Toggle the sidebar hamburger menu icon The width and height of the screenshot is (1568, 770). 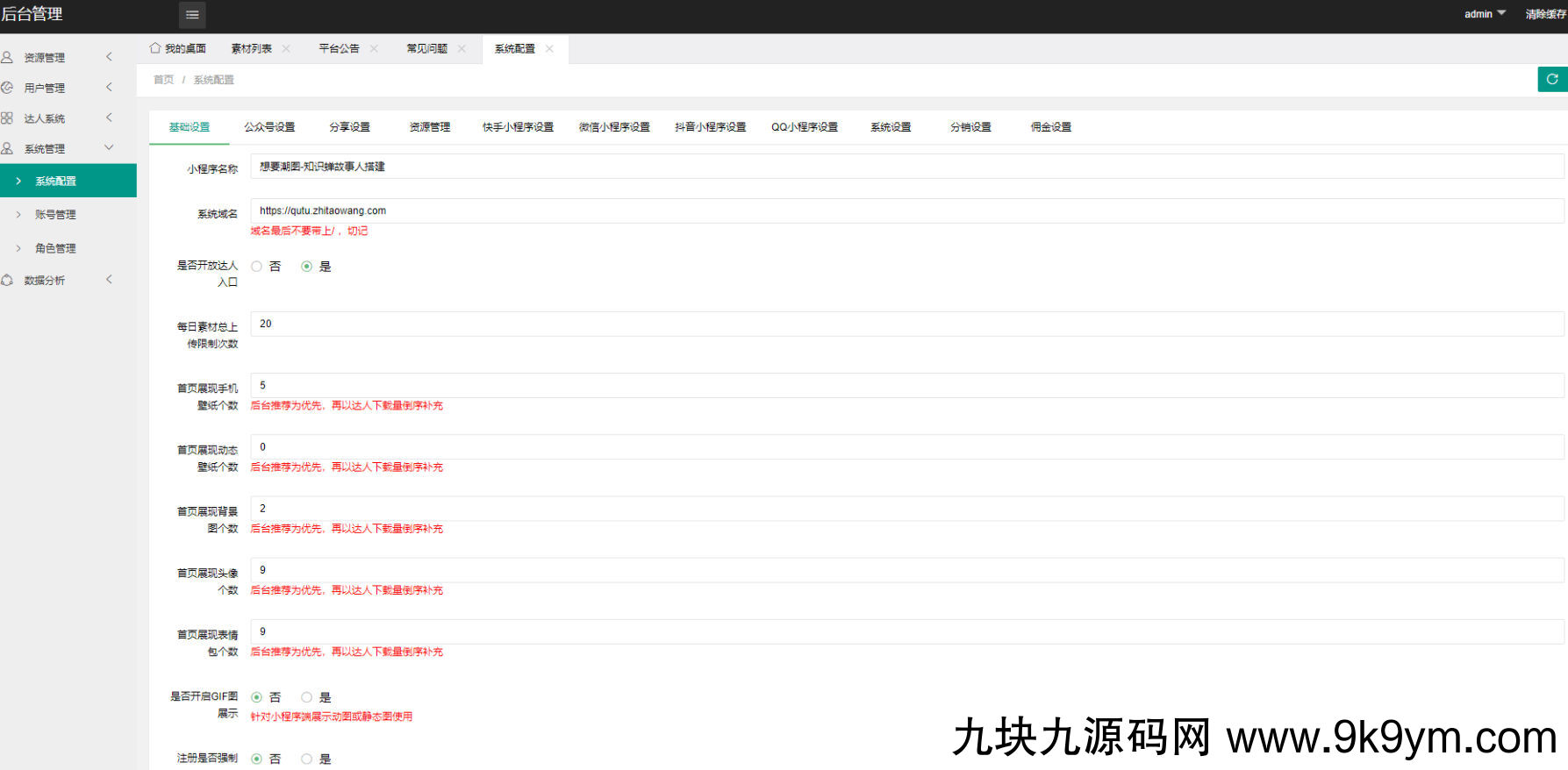point(192,14)
